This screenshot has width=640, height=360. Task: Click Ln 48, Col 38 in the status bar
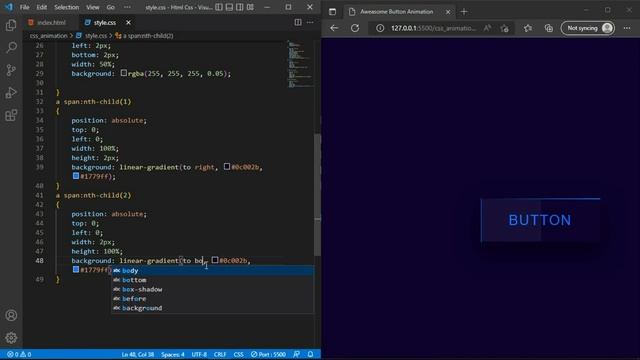(x=138, y=354)
